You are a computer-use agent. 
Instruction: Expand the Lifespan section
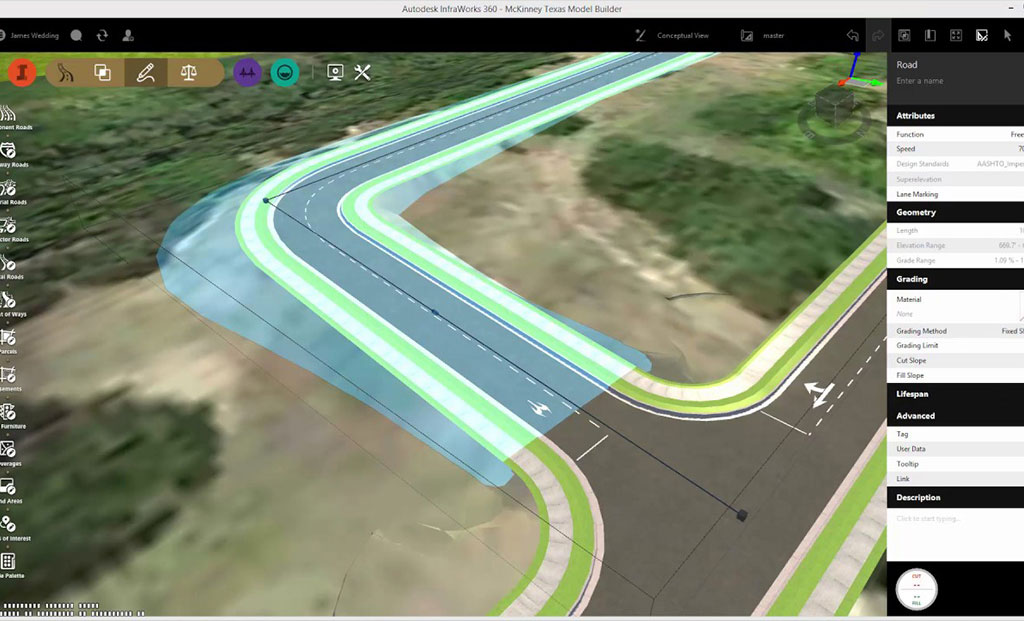(x=912, y=394)
